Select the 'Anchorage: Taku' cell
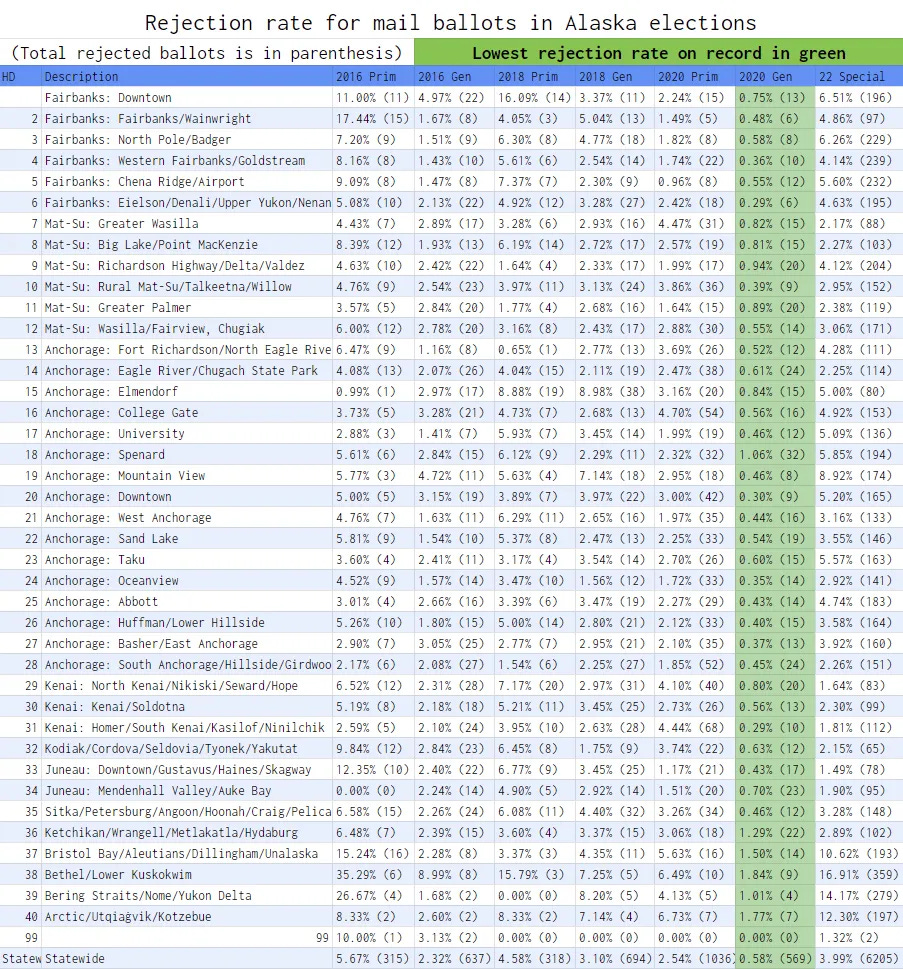 point(187,560)
